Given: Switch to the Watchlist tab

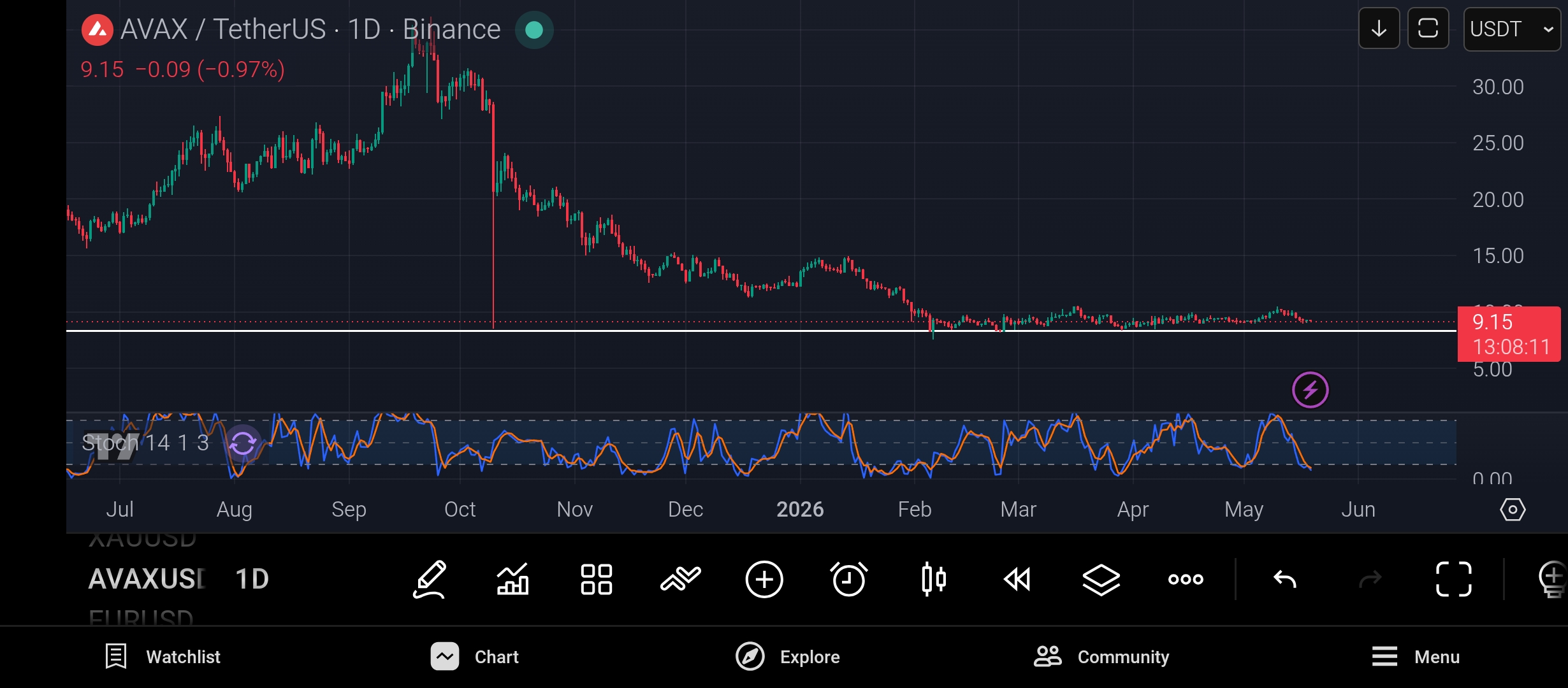Looking at the screenshot, I should click(x=163, y=657).
